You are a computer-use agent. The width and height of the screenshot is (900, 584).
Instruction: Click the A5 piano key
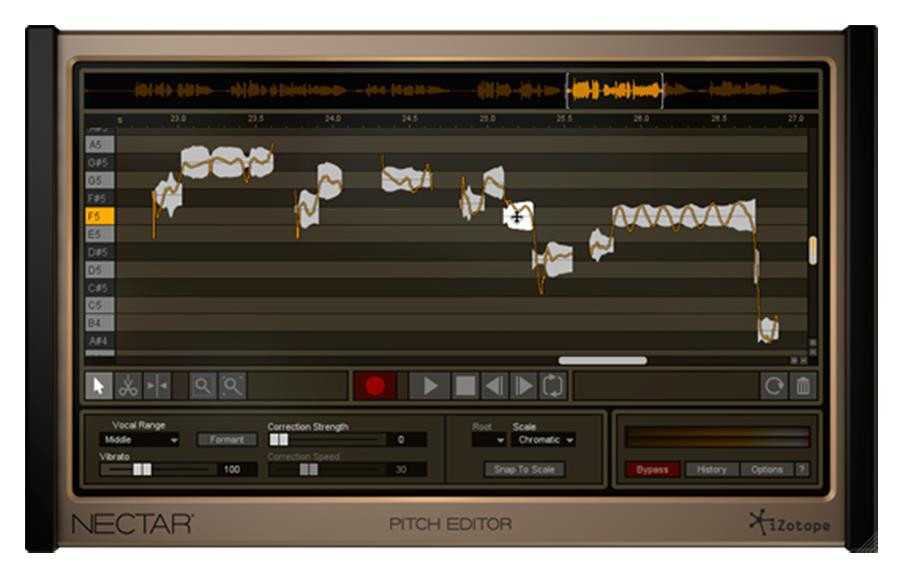[100, 145]
